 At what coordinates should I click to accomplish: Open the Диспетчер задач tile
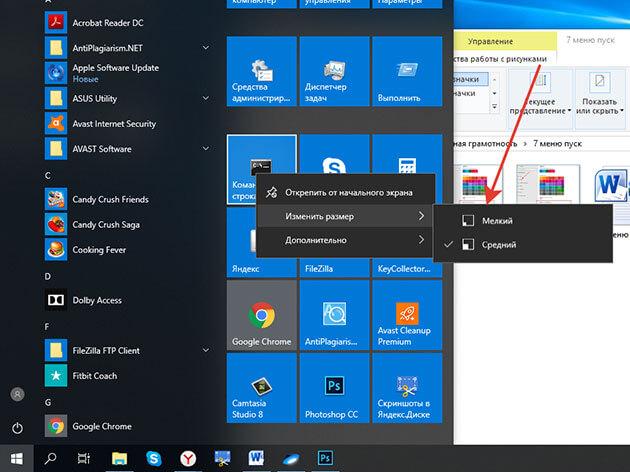334,72
